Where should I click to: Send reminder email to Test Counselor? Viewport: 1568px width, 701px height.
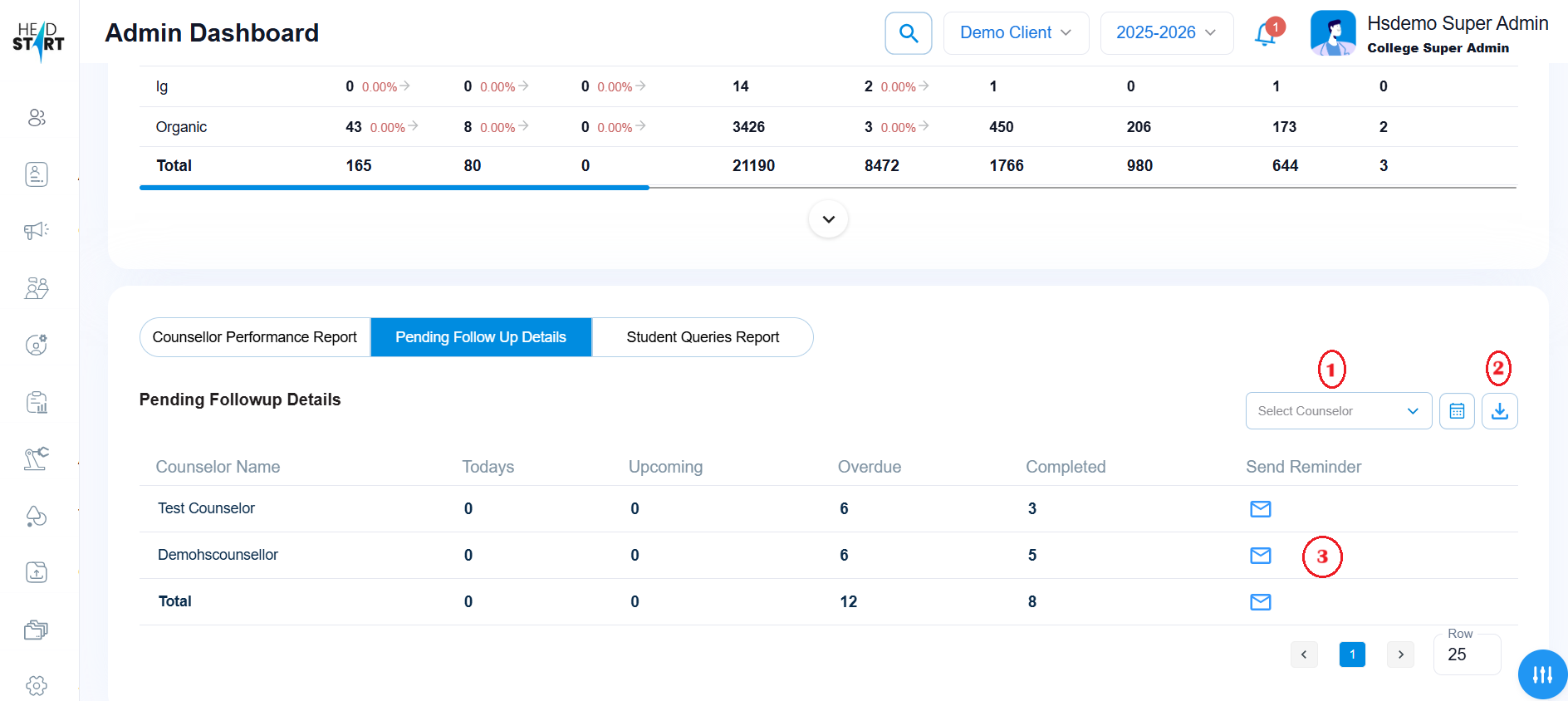click(x=1260, y=509)
